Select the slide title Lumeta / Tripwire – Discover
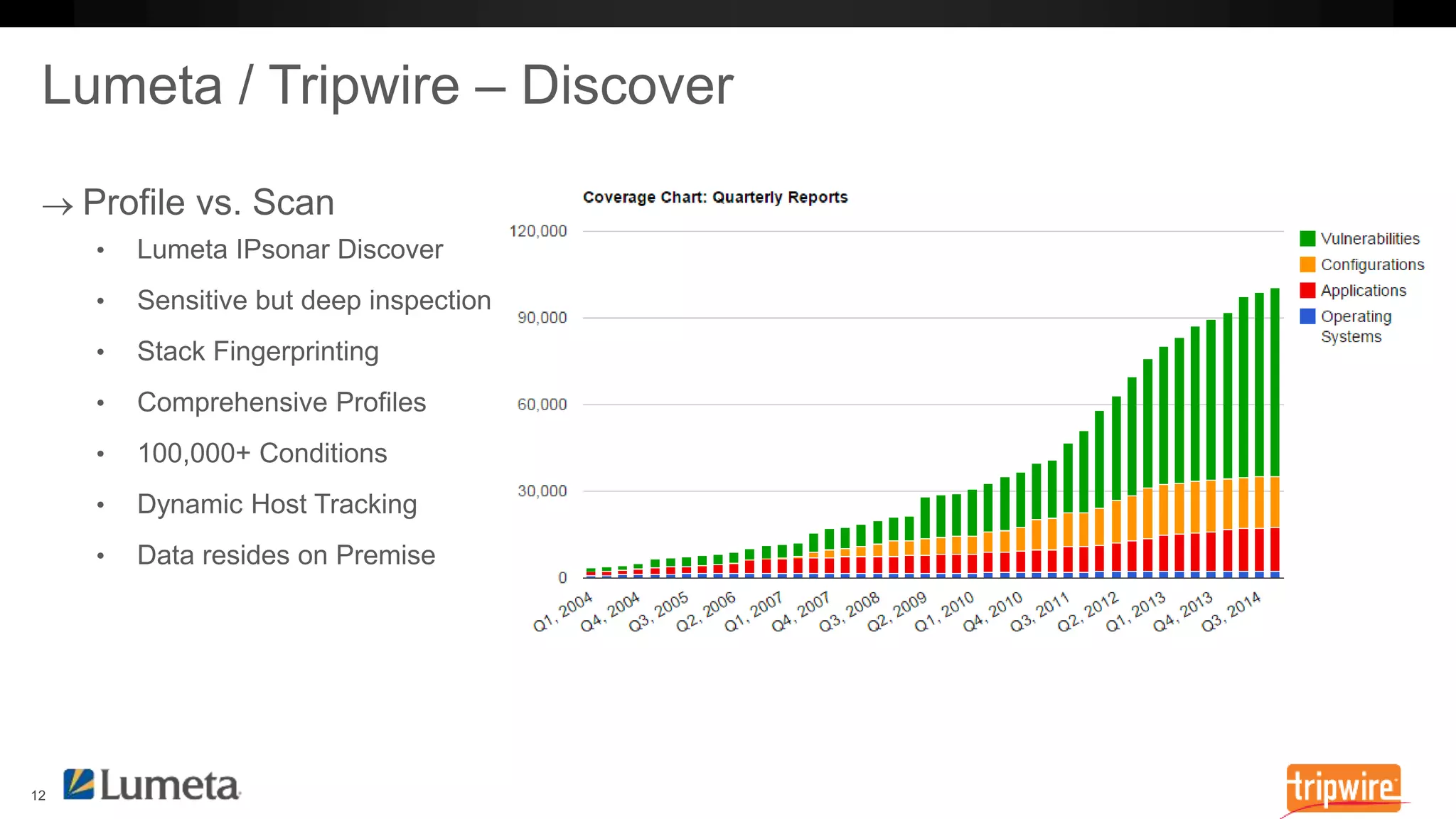 [x=387, y=85]
